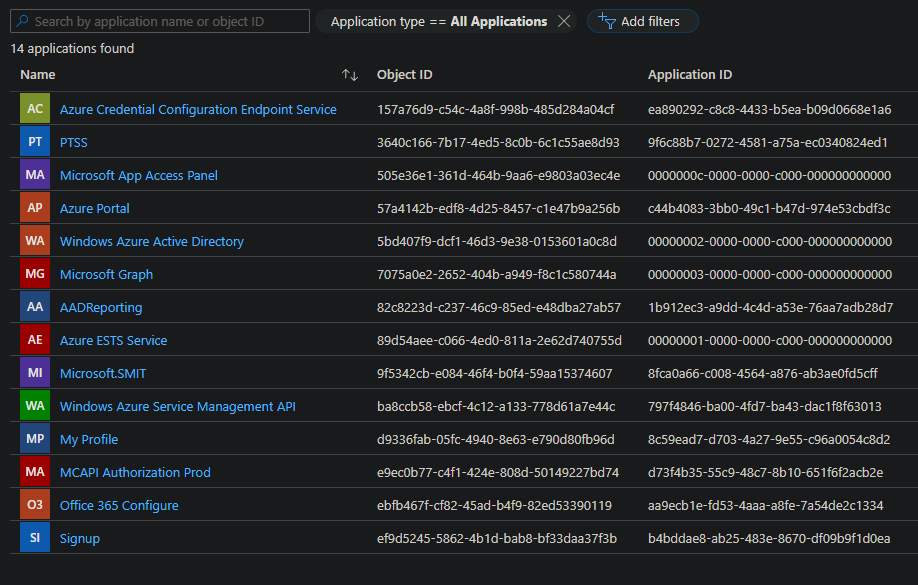Screen dimensions: 918x585
Task: Select object ID 9f5342cb-e084-46f4-b0f4-59aa15374607
Action: [x=494, y=373]
